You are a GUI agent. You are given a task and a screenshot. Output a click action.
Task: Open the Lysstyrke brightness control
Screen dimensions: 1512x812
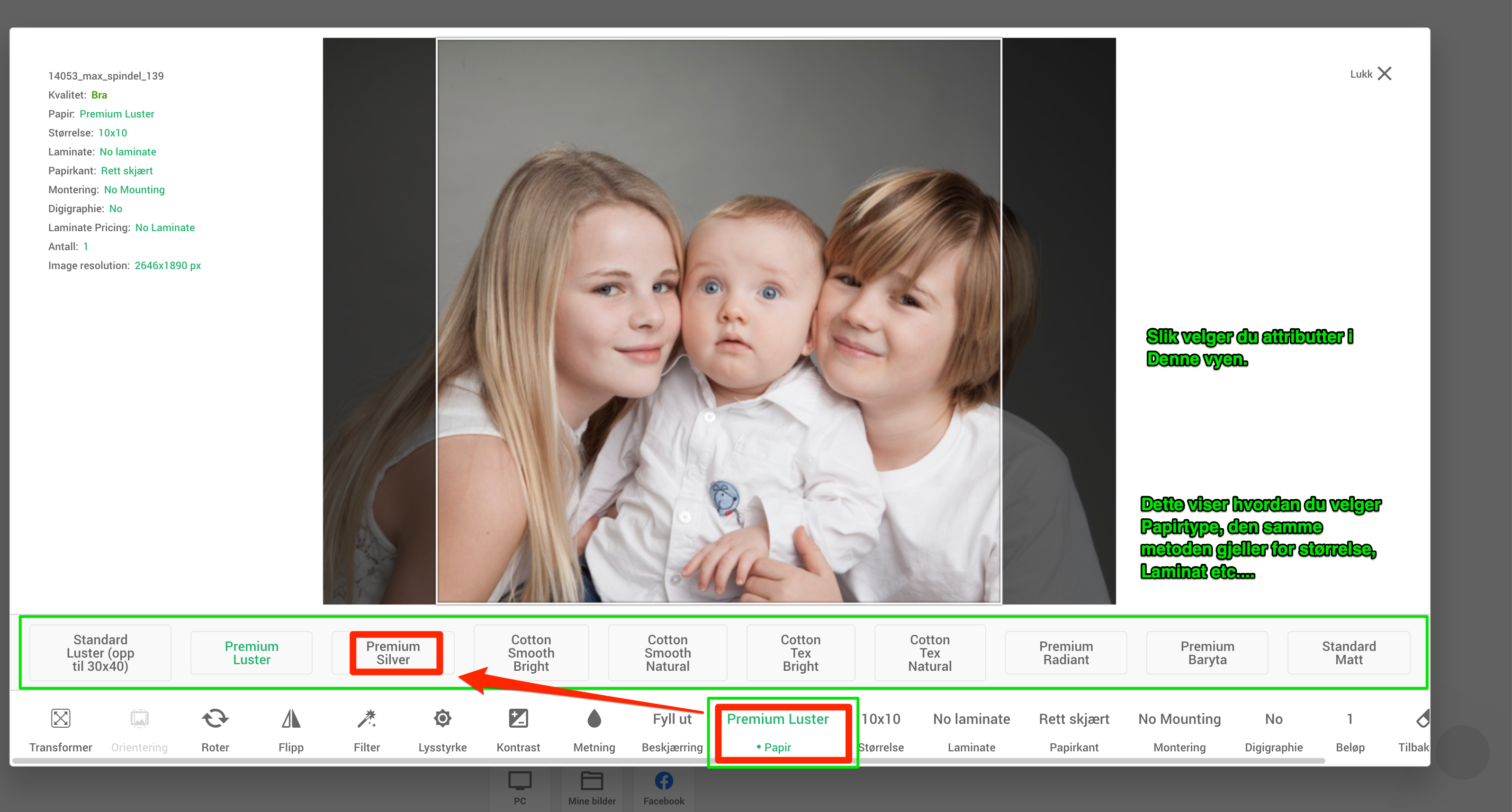[442, 719]
